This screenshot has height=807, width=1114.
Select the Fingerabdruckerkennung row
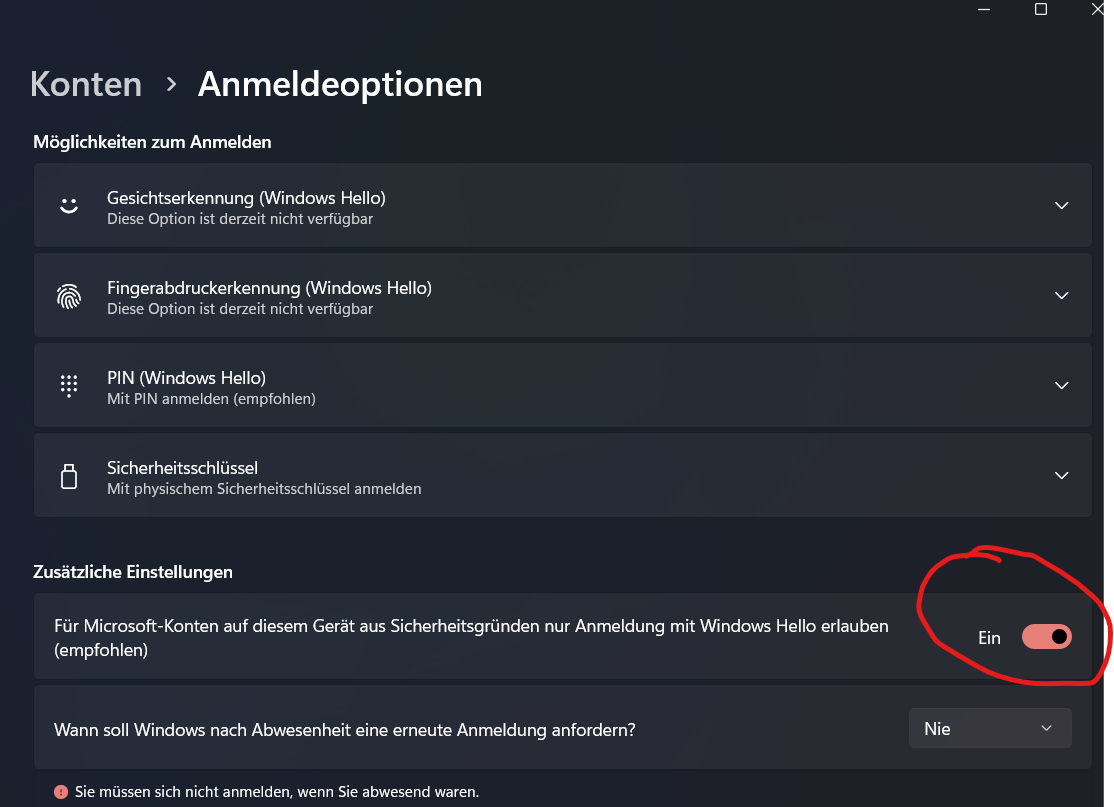pos(560,295)
